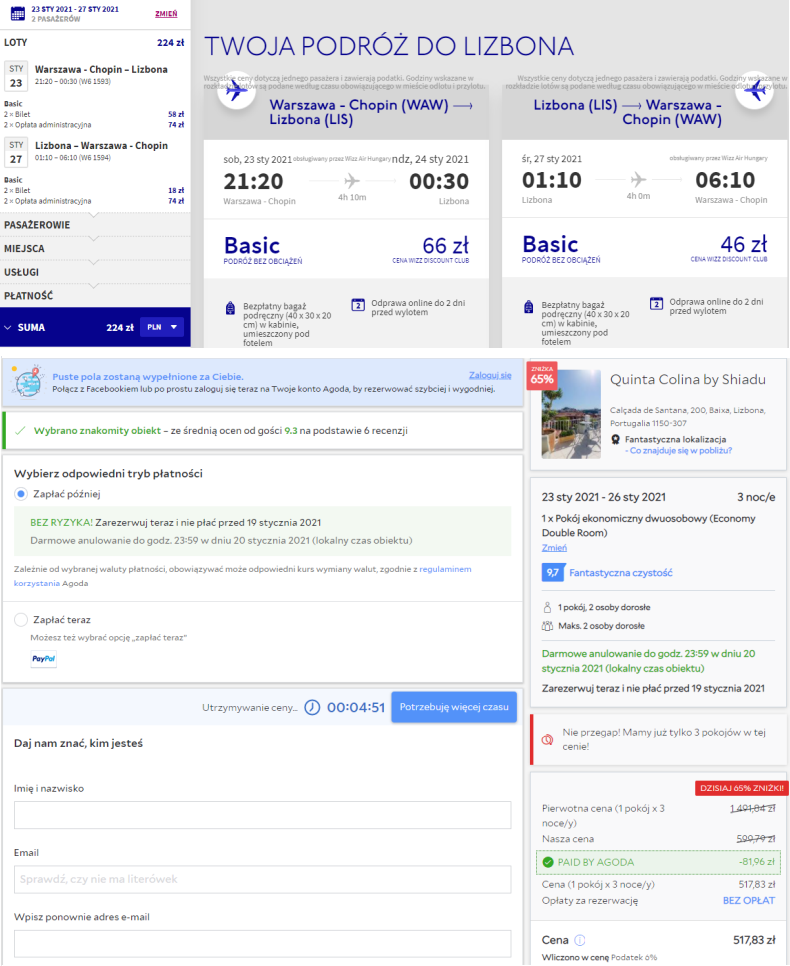Click guests icon beside 'Maks. 2 osoby dorosłe'
Viewport: 790px width, 966px height.
[547, 626]
